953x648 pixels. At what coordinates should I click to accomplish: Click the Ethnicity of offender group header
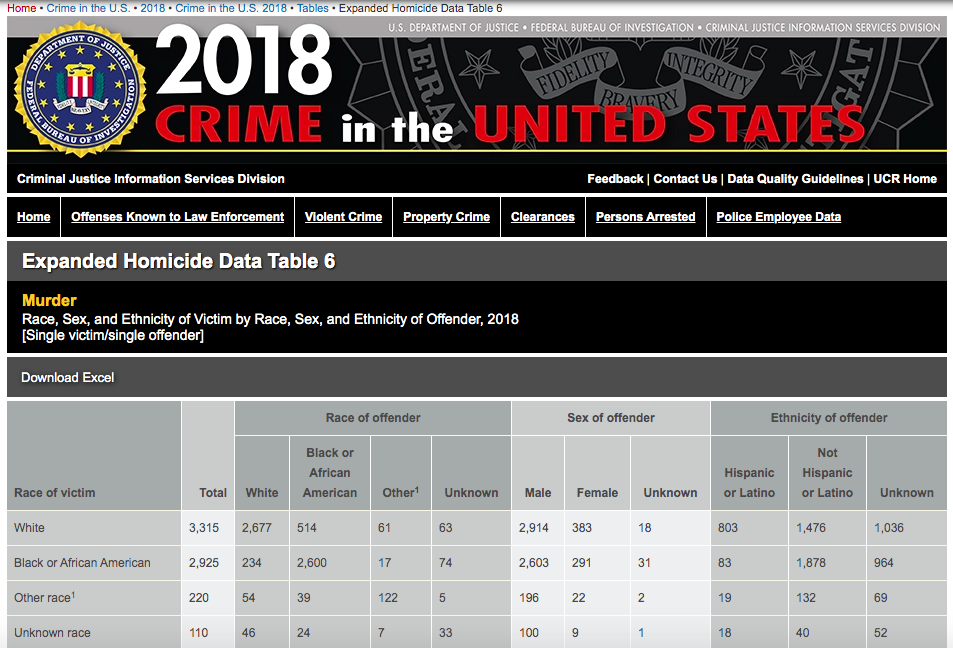click(x=829, y=418)
